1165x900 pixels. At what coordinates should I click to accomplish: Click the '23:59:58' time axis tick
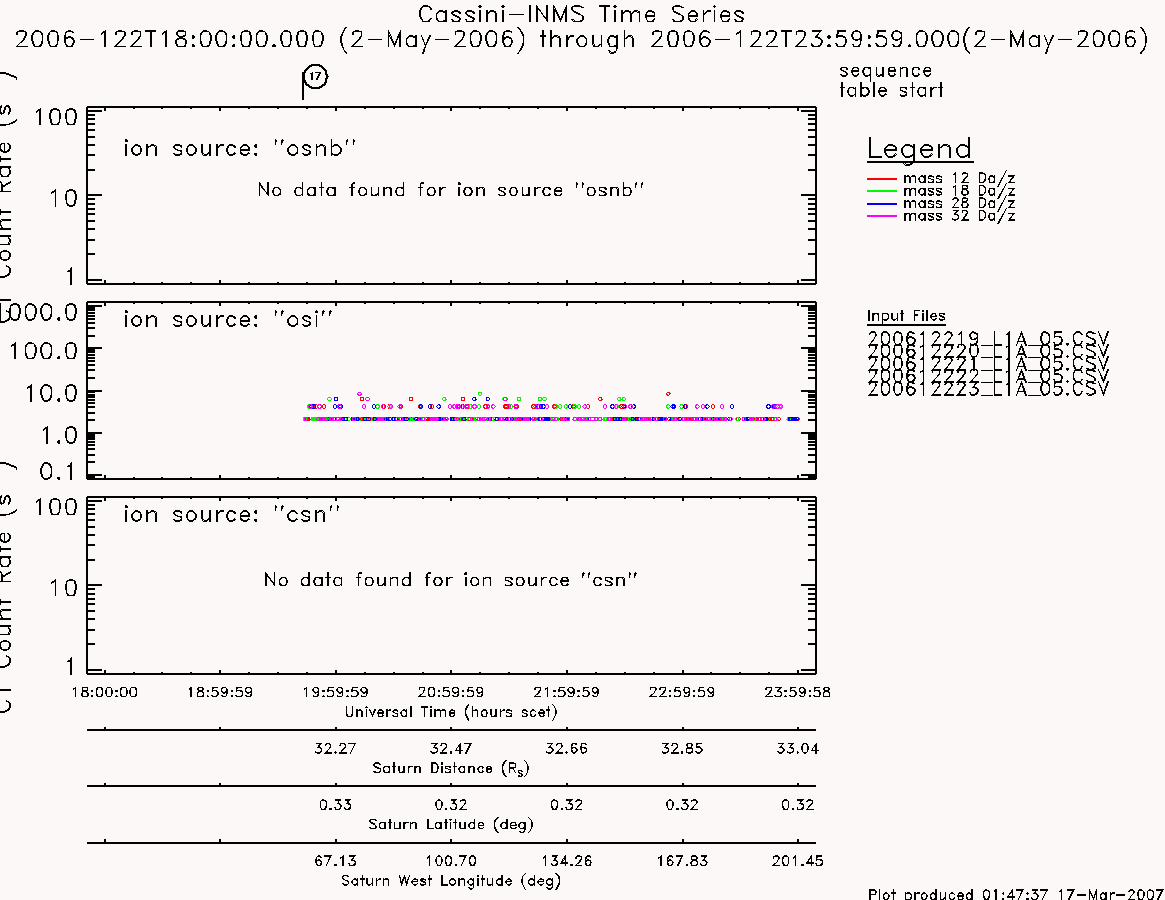797,692
